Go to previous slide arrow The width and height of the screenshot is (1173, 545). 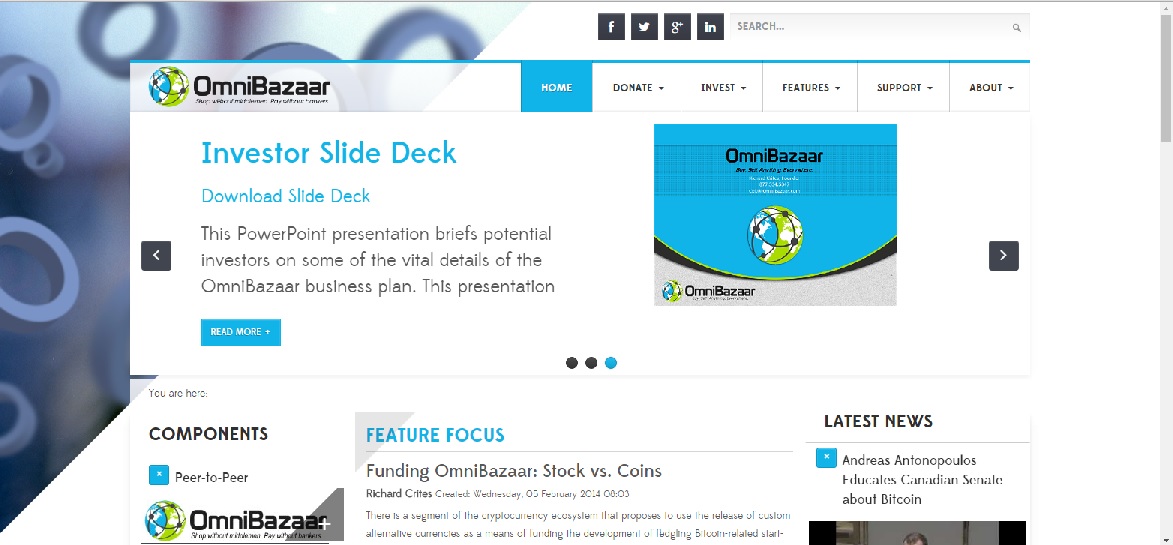156,256
